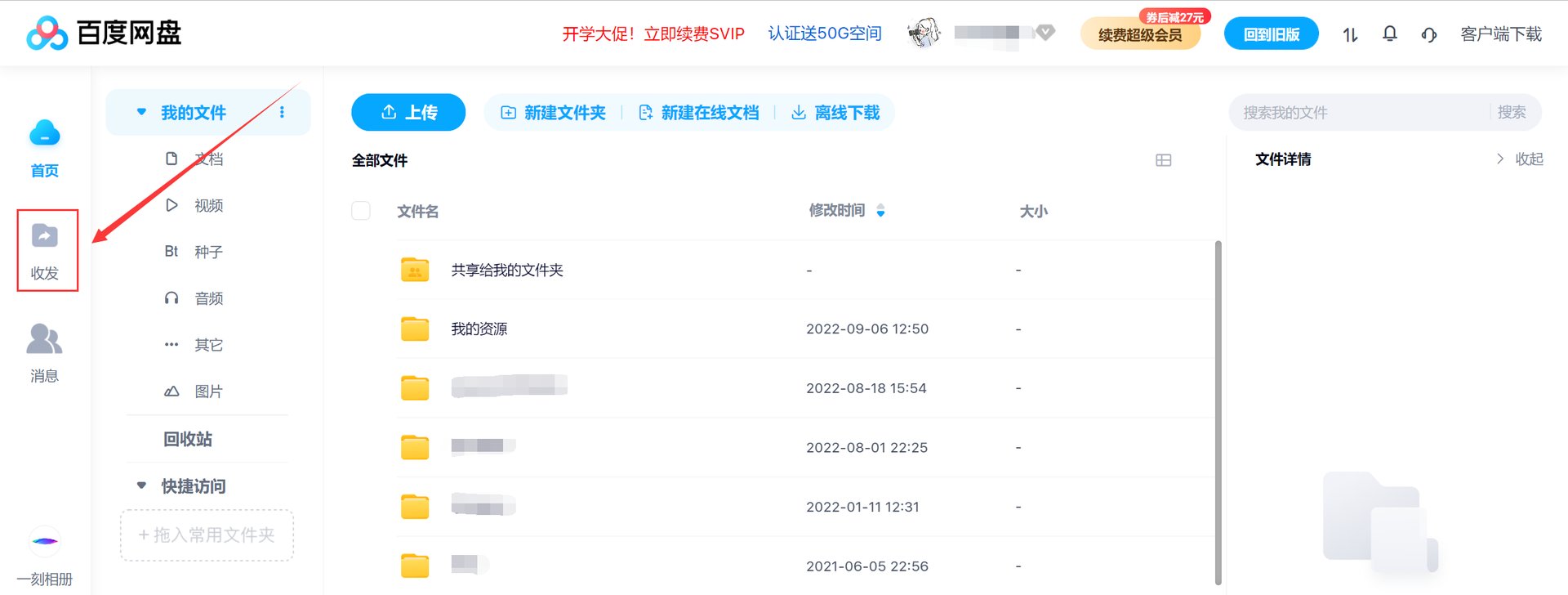Open the 回收站 recycle bin section

186,439
